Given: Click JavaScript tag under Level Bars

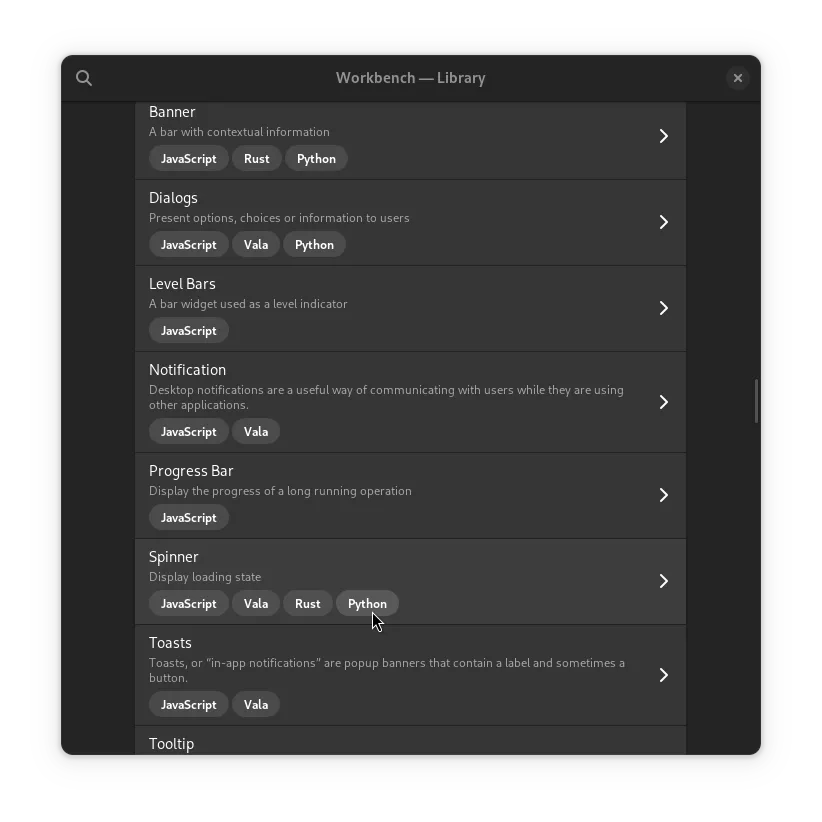Looking at the screenshot, I should 189,331.
